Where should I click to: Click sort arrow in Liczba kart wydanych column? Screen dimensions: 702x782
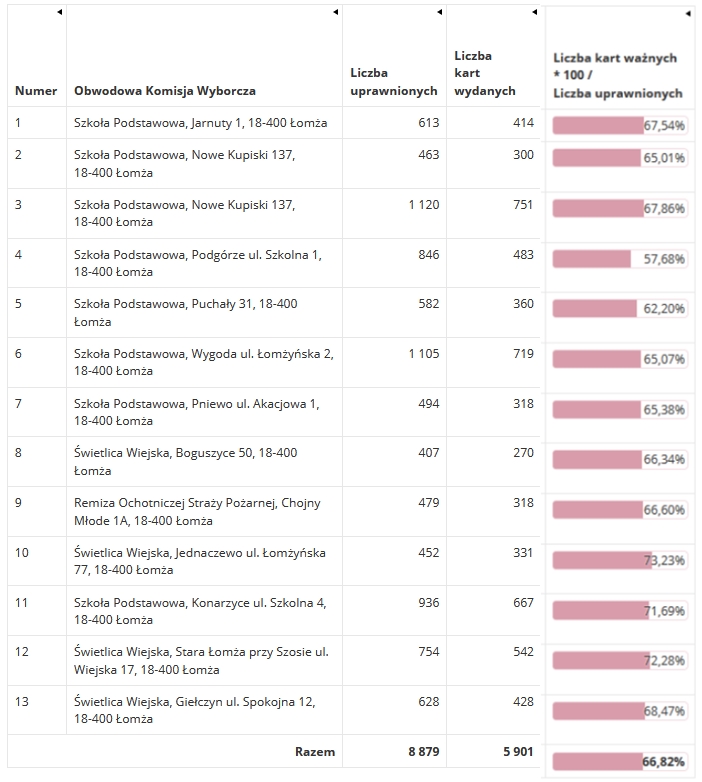(x=534, y=12)
